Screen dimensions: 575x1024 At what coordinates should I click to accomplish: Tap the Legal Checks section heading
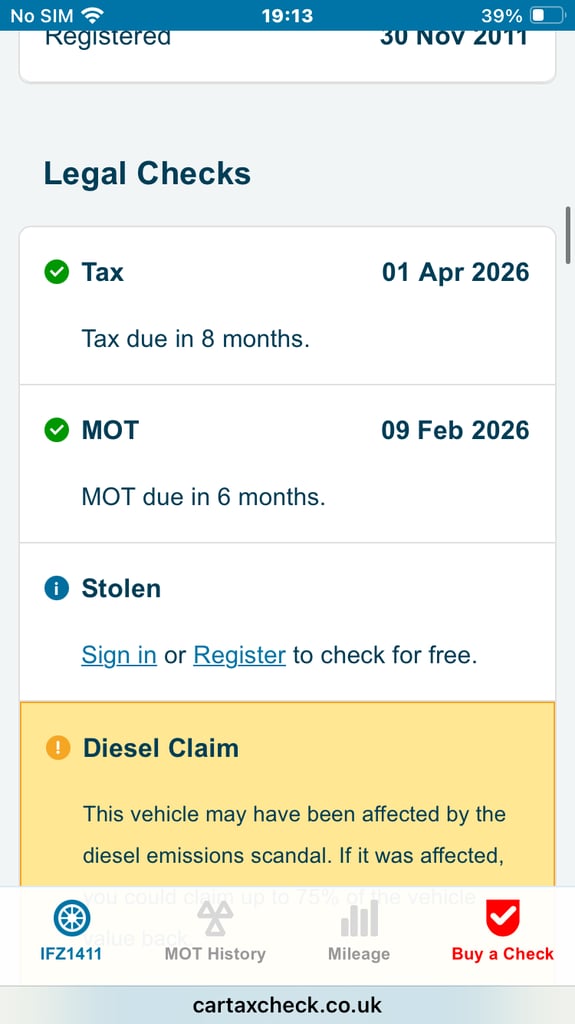click(147, 174)
